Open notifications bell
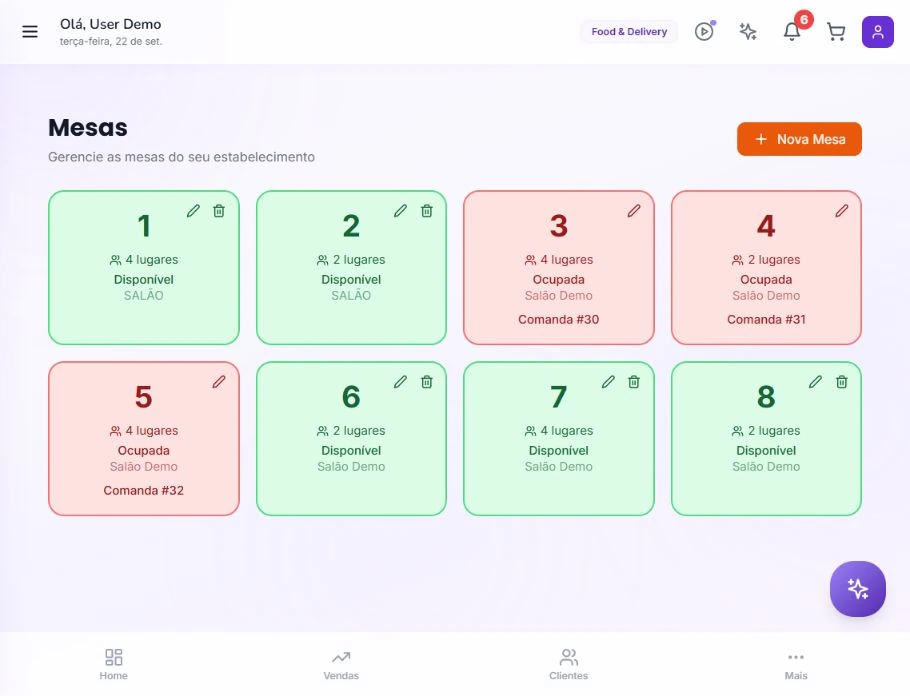The image size is (910, 696). pos(792,31)
